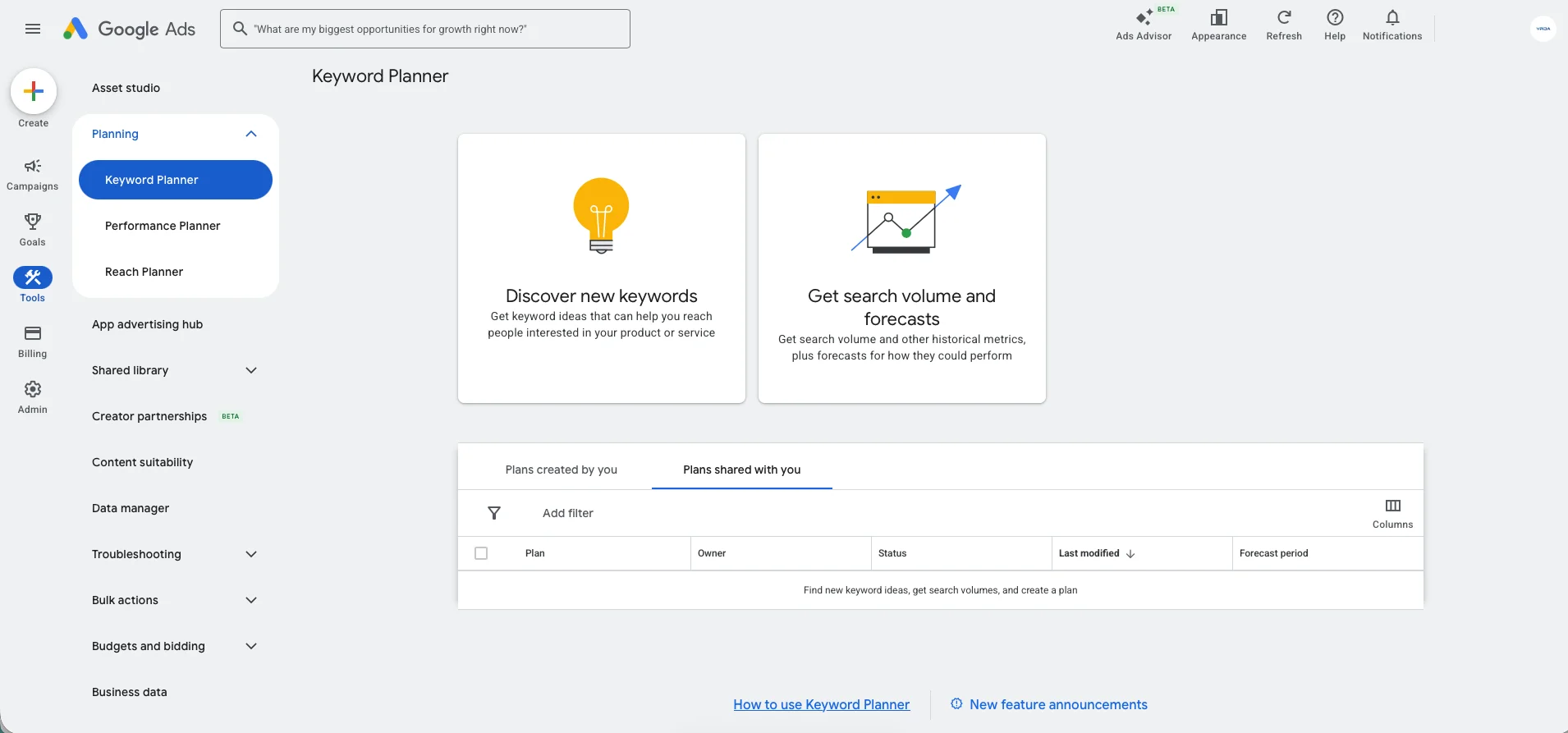The height and width of the screenshot is (733, 1568).
Task: Open New feature announcements link
Action: pos(1058,704)
